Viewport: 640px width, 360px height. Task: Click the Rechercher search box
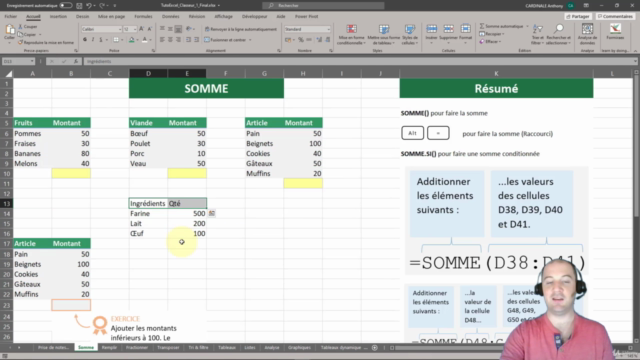coord(323,5)
